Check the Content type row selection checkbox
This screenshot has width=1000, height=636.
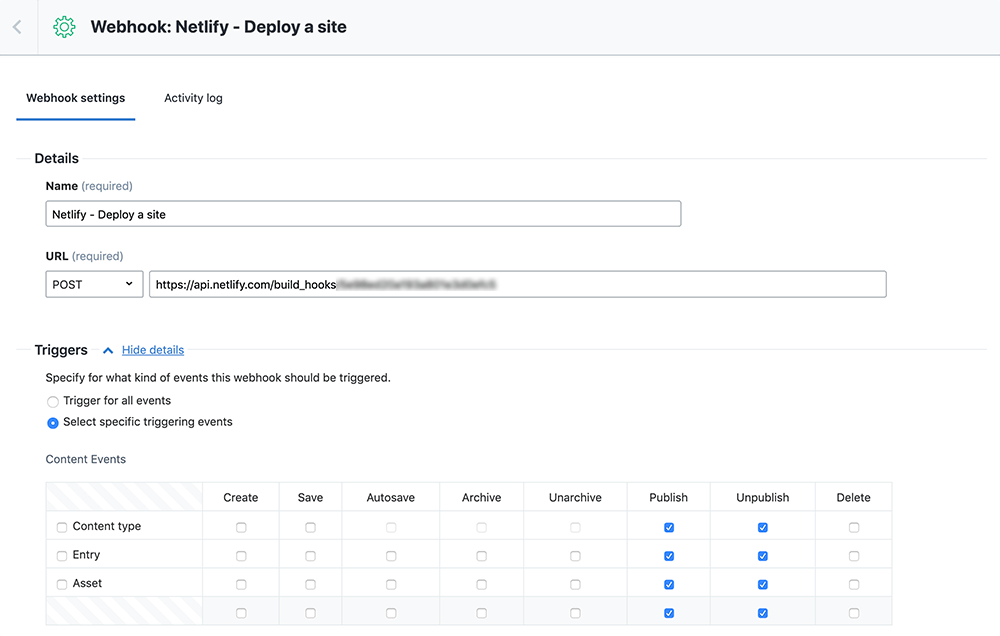61,525
